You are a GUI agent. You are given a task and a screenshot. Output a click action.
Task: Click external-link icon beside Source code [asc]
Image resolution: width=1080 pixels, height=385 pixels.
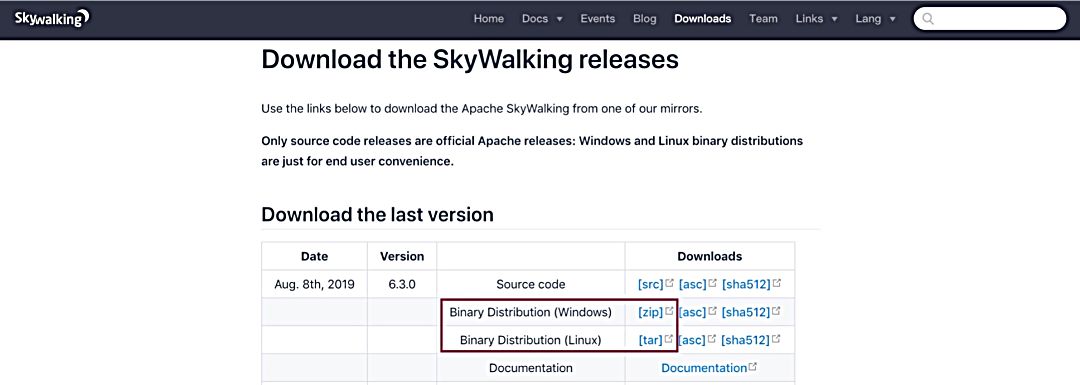pos(712,282)
